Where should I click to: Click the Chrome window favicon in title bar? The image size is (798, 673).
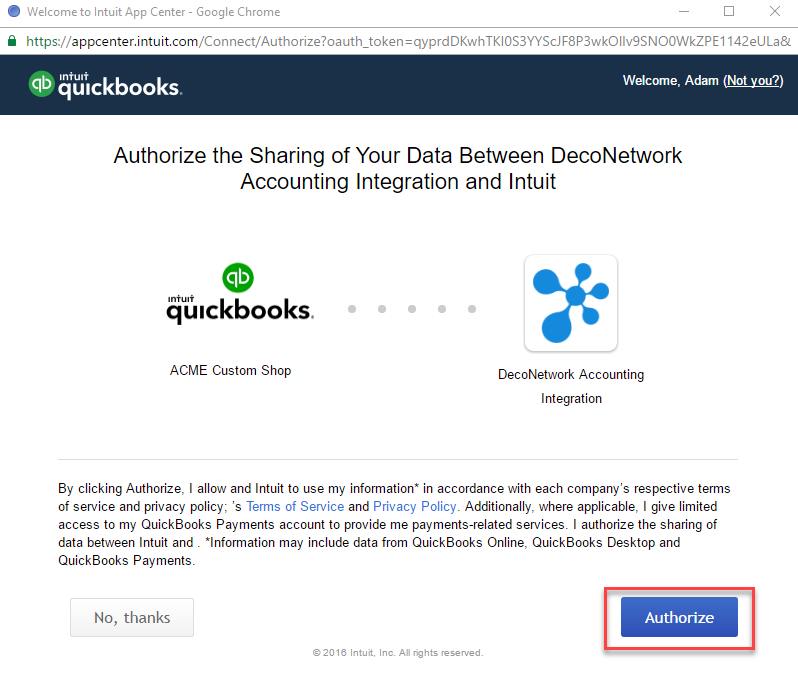(14, 11)
